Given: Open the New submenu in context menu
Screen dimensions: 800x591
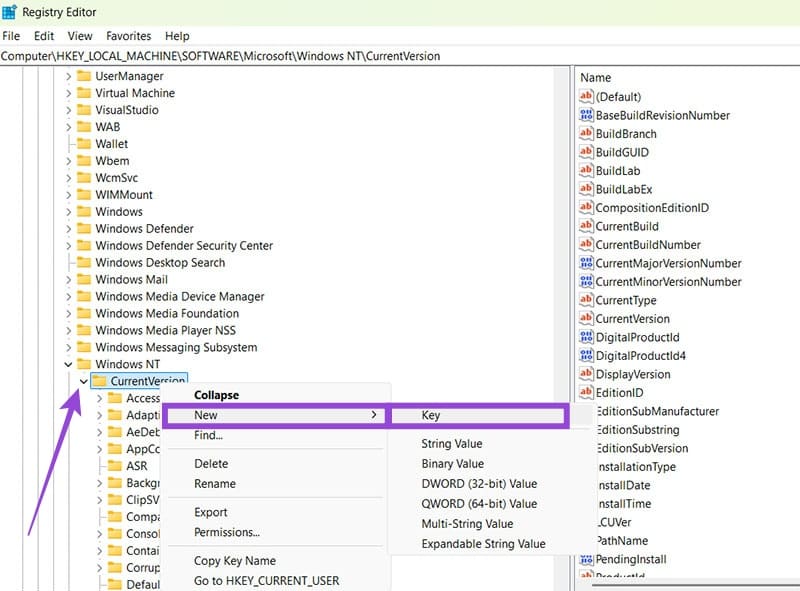Looking at the screenshot, I should click(276, 415).
